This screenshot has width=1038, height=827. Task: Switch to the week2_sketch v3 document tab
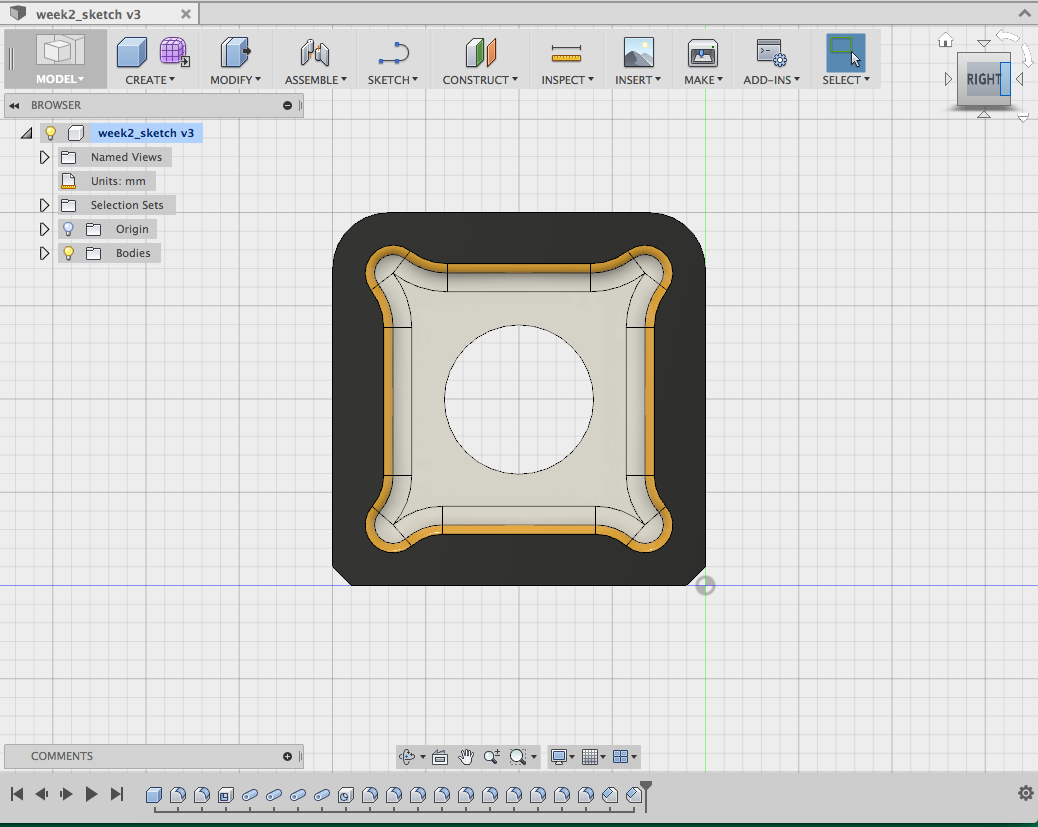click(100, 14)
